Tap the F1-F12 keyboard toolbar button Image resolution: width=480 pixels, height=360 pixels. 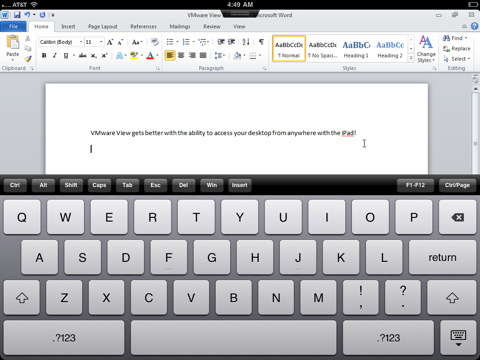(415, 185)
